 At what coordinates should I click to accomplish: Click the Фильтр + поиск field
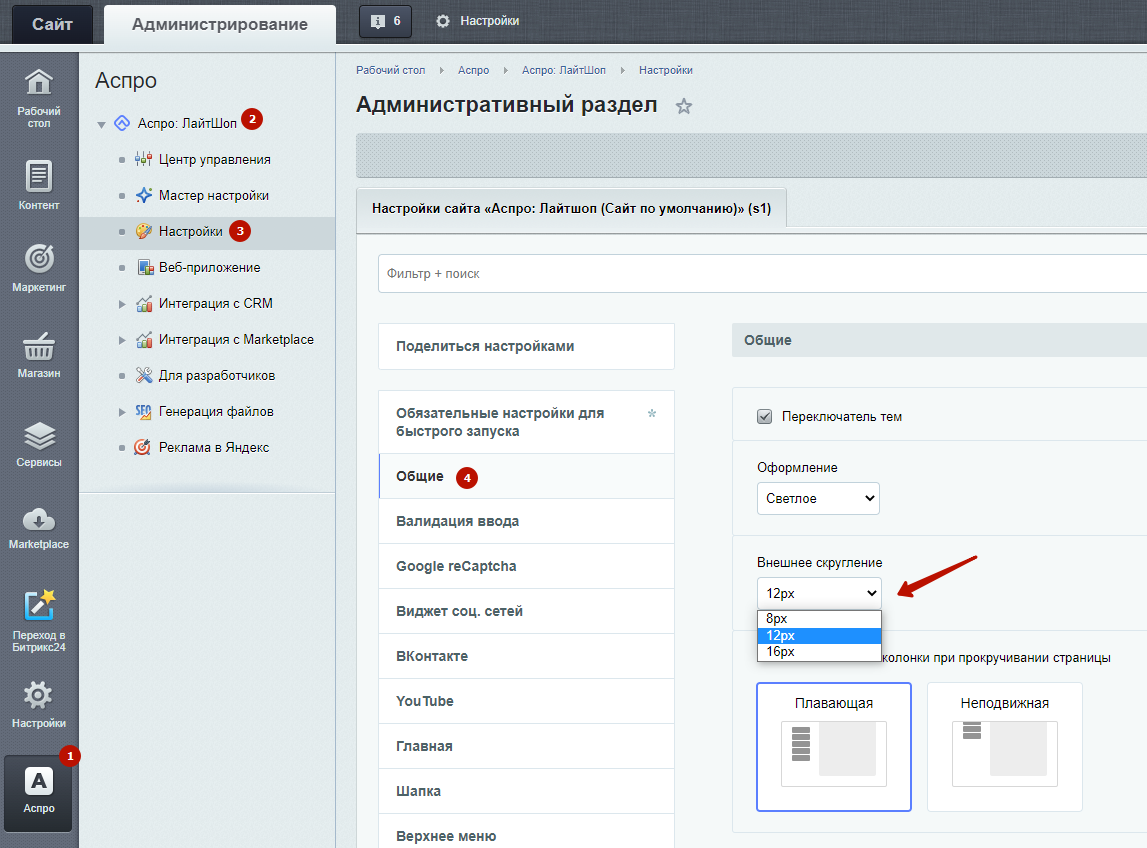click(x=762, y=274)
